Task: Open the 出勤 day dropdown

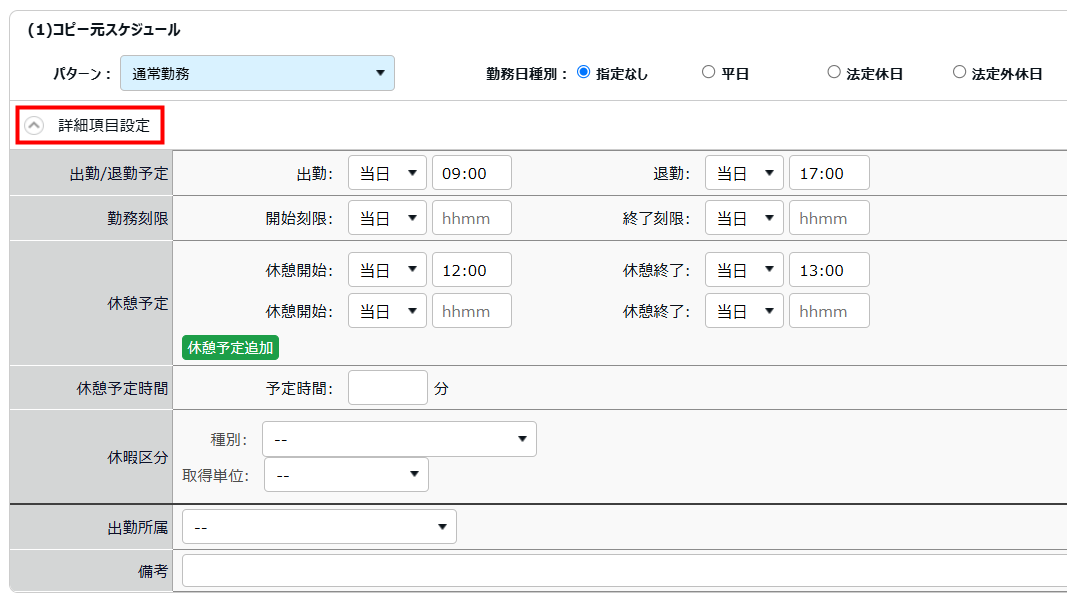Action: (387, 173)
